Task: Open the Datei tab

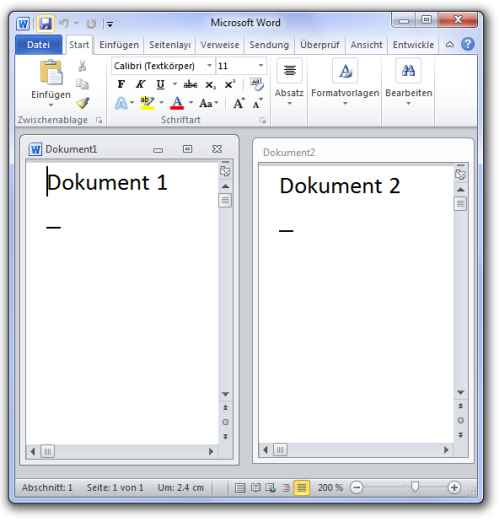Action: [x=38, y=45]
